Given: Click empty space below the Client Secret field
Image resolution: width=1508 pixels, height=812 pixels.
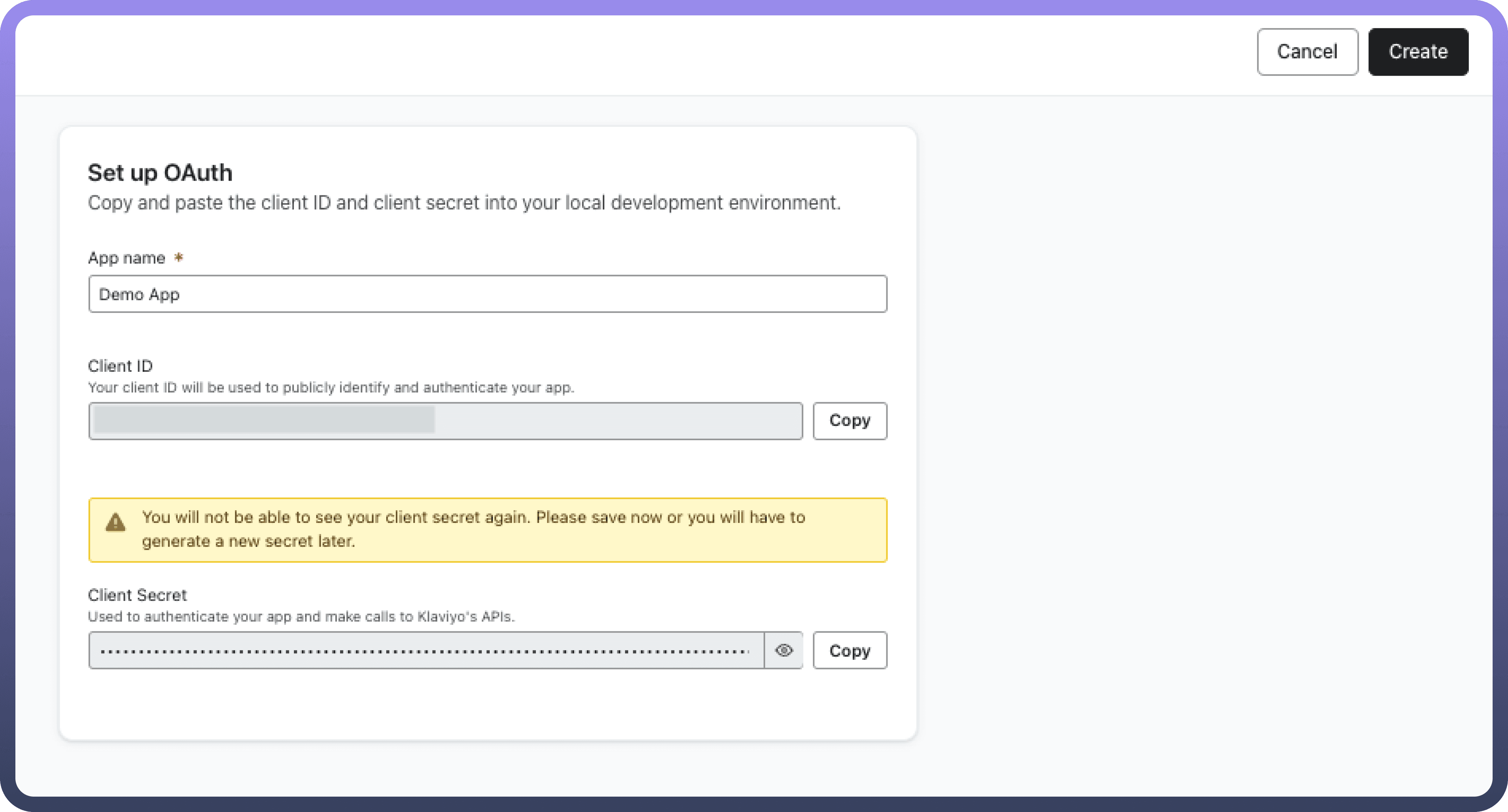Looking at the screenshot, I should pos(487,705).
